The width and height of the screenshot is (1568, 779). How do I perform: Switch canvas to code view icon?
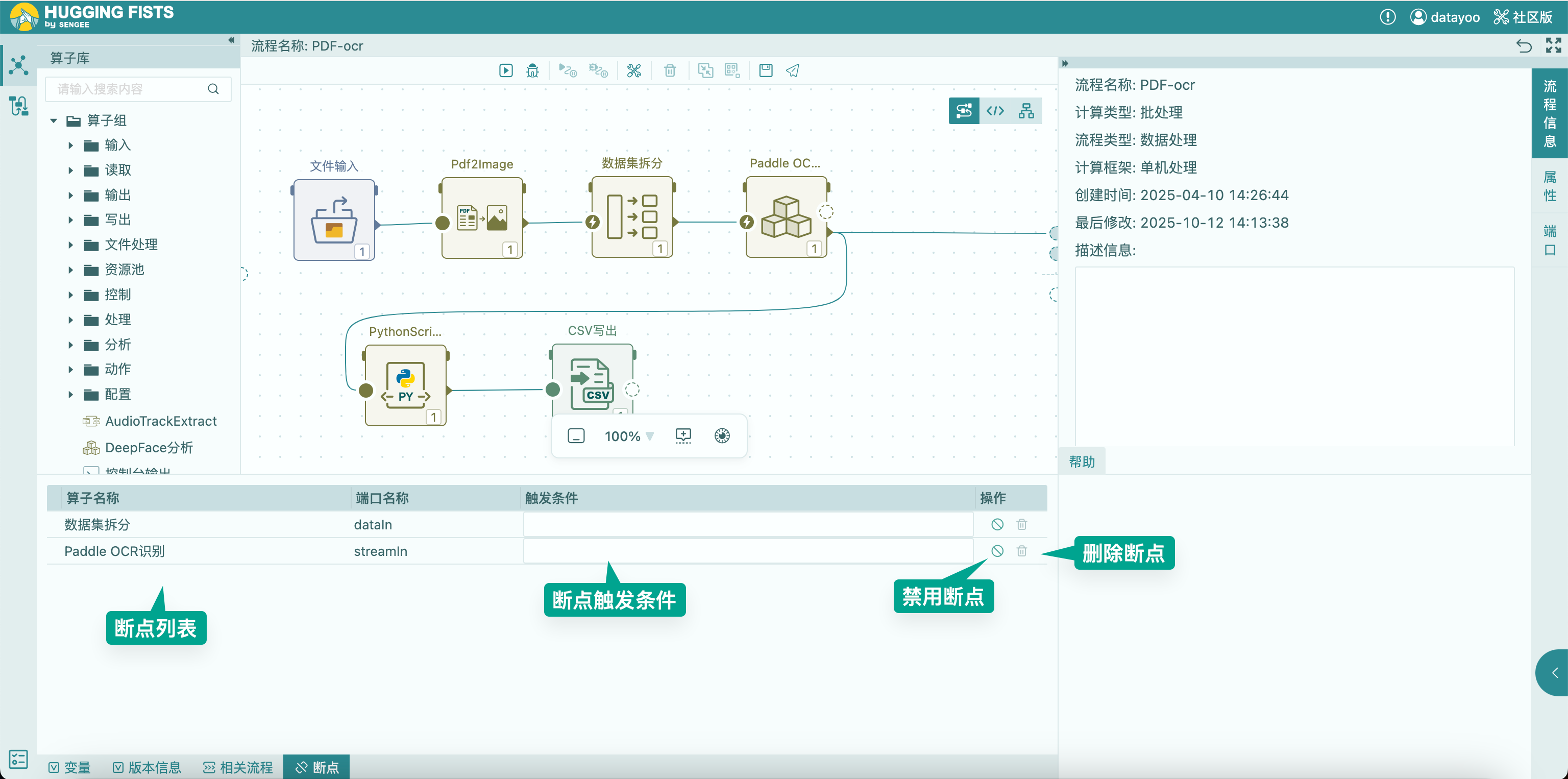tap(995, 111)
